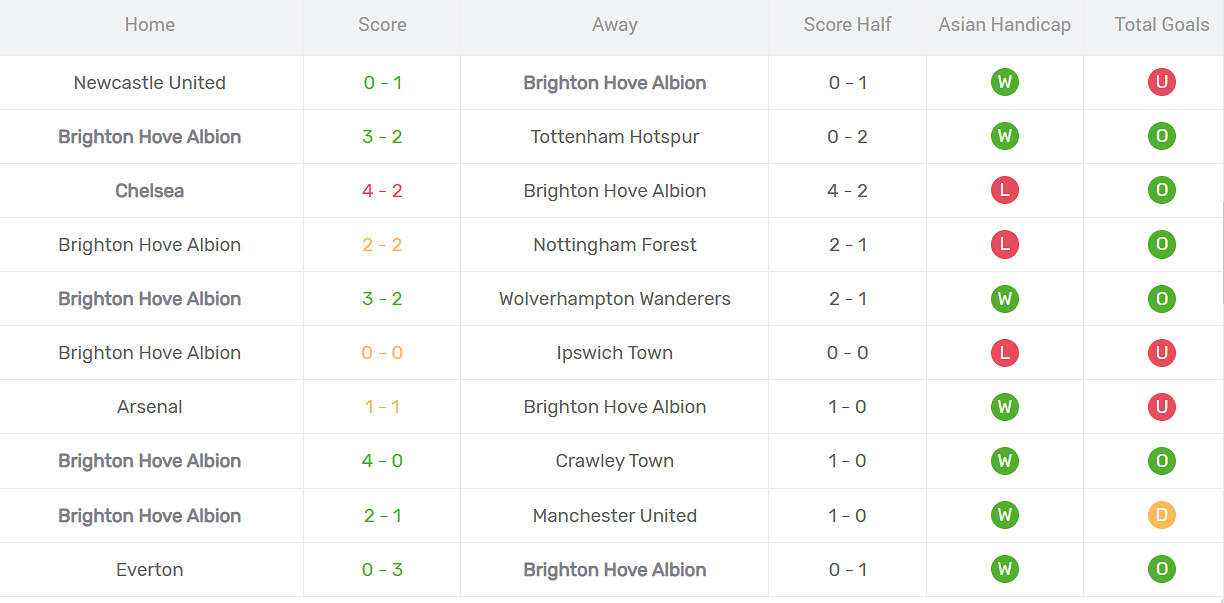The width and height of the screenshot is (1224, 603).
Task: Click the Total Goals column header
Action: (x=1161, y=25)
